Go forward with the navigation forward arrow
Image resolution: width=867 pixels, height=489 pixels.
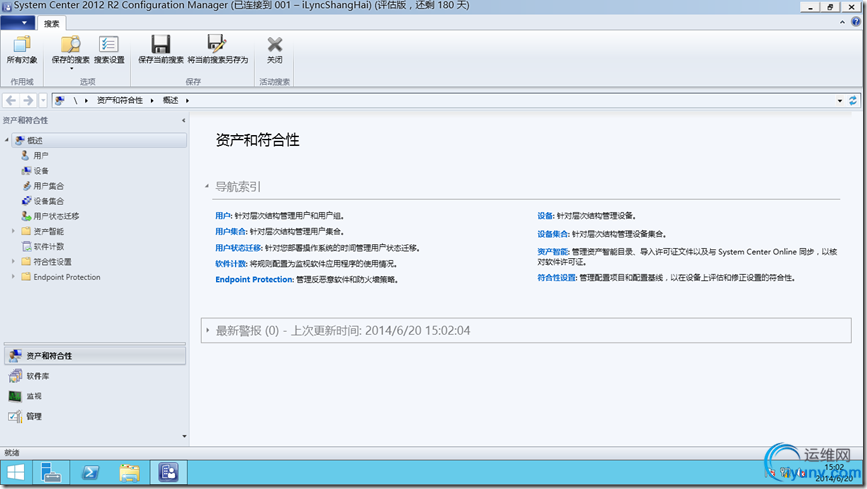[x=28, y=100]
